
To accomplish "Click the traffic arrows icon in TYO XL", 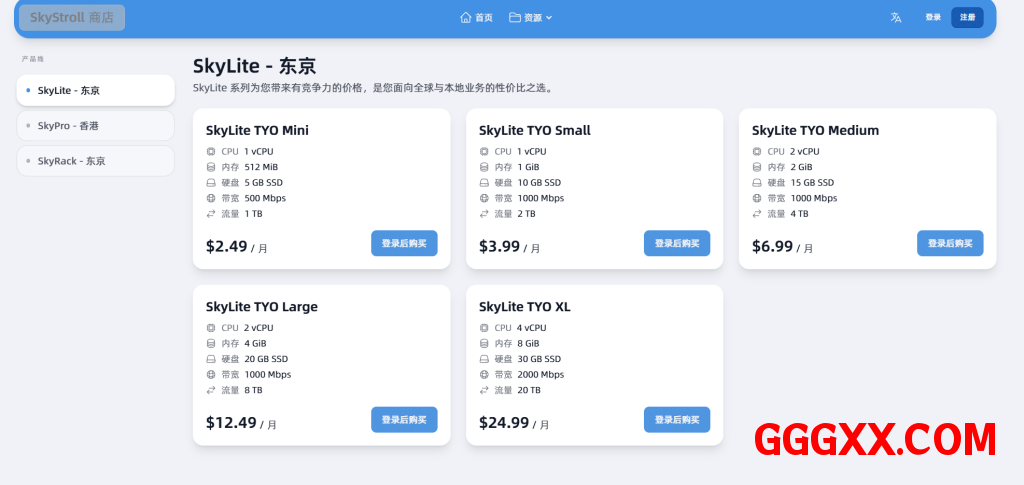I will (484, 390).
